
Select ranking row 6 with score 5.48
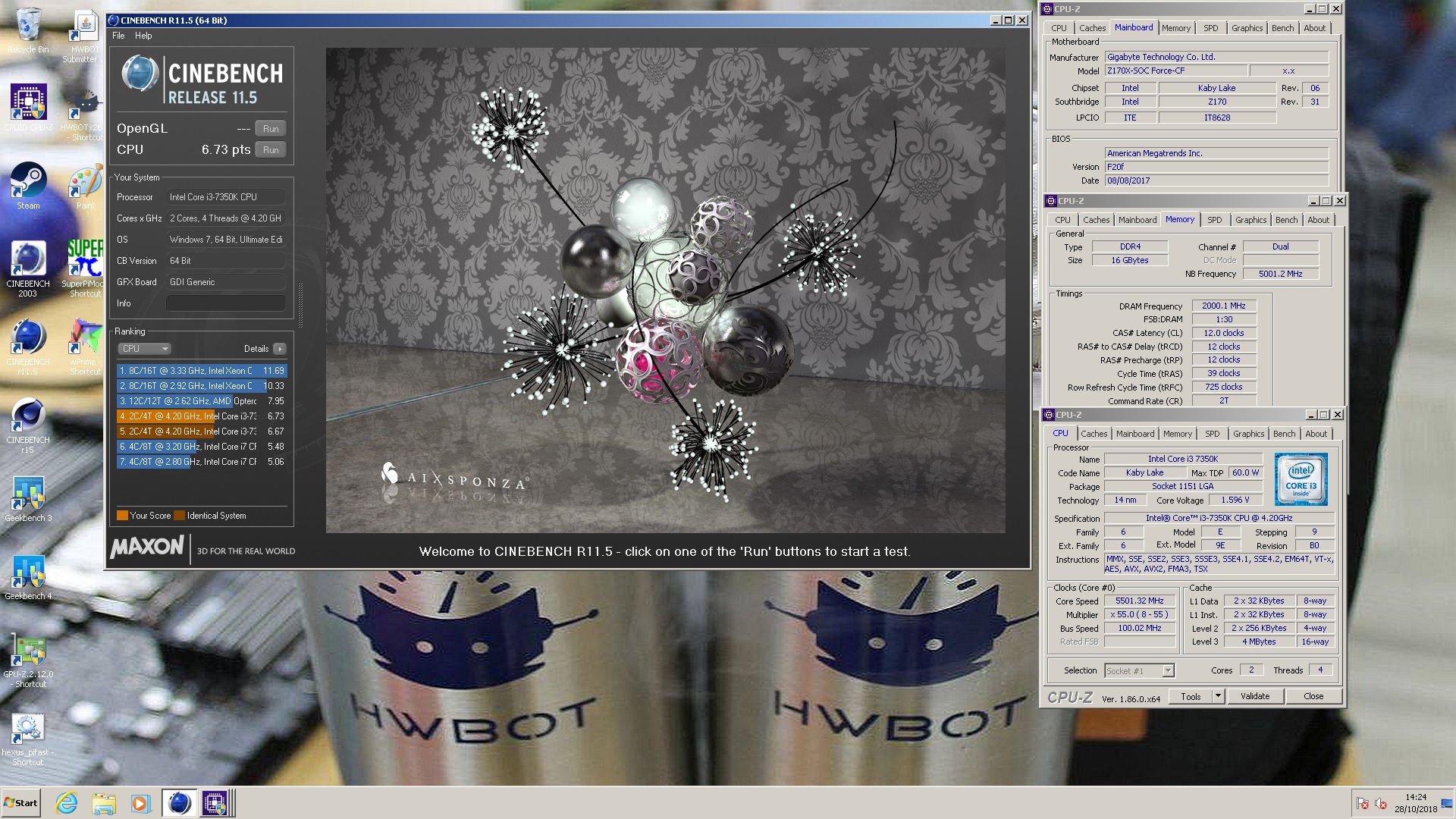point(202,447)
